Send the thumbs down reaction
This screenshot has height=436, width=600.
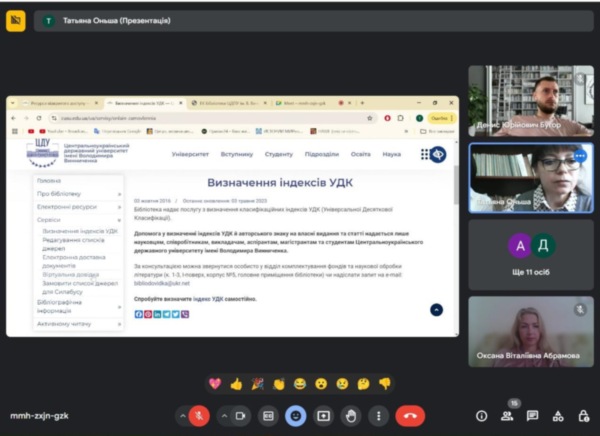point(384,383)
